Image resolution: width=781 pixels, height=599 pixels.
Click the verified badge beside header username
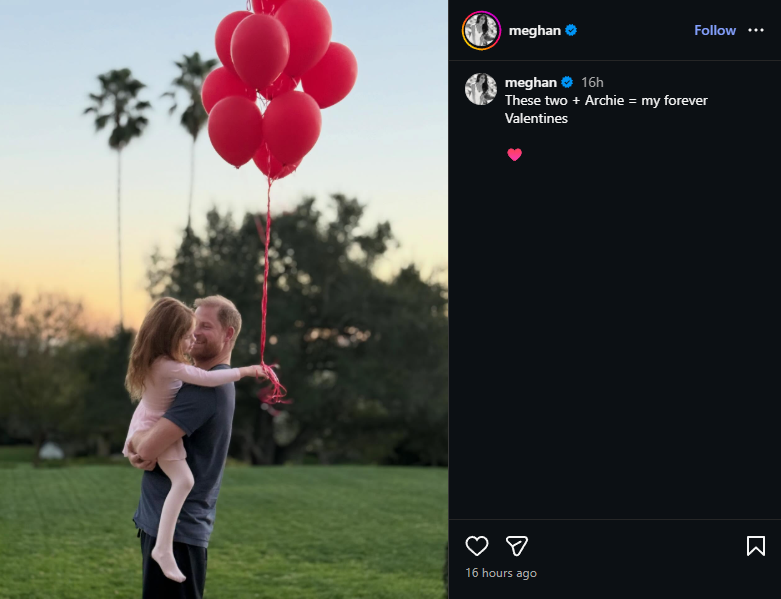tap(571, 30)
